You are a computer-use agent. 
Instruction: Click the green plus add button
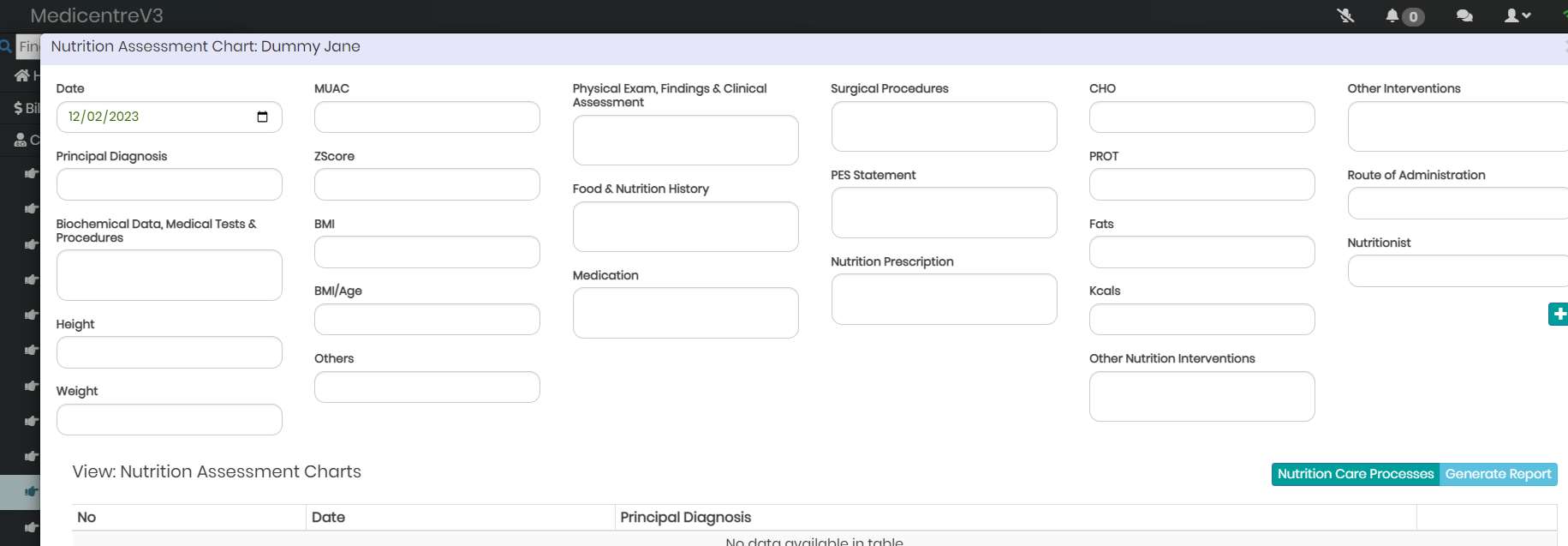click(x=1559, y=315)
